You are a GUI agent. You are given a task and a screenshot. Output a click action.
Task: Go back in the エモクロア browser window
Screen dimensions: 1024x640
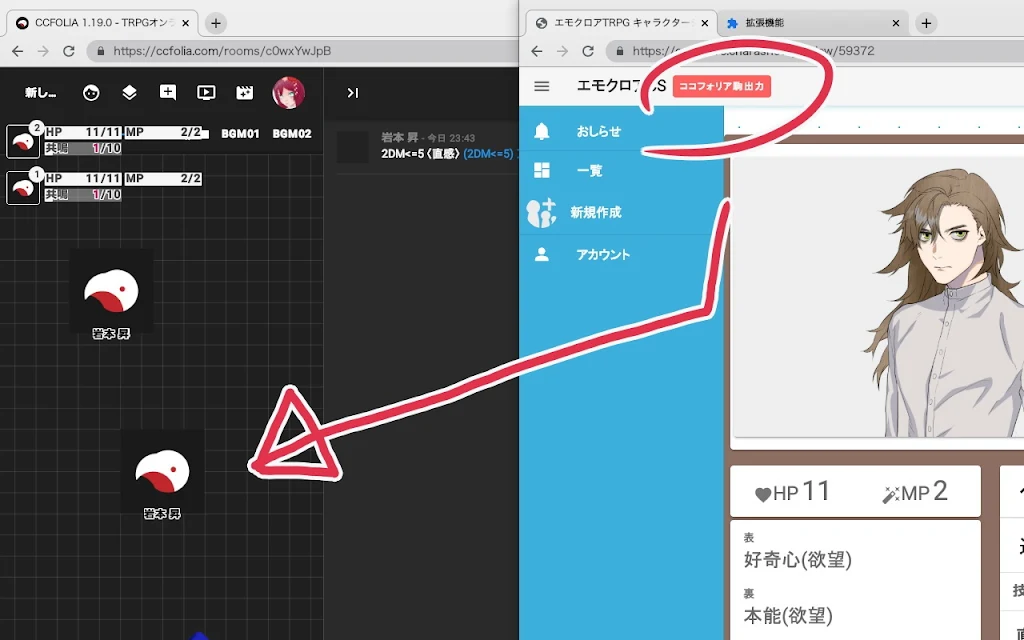(537, 51)
